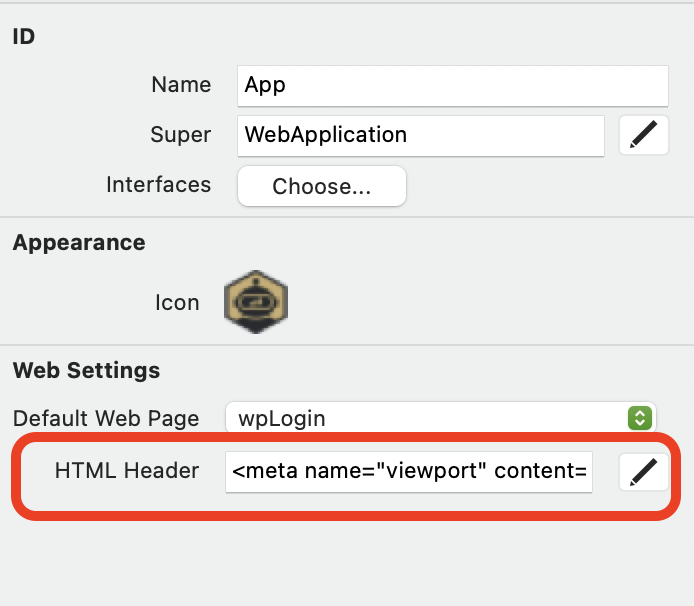
Task: Click the Name label
Action: click(181, 85)
